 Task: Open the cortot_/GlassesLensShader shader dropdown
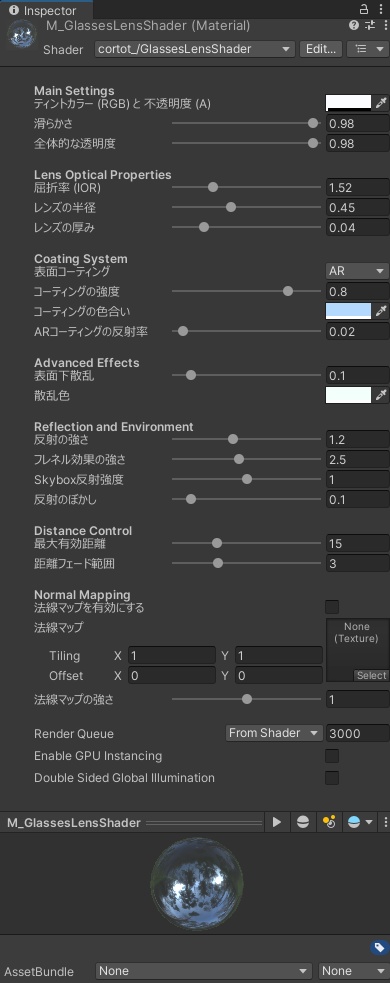tap(194, 49)
